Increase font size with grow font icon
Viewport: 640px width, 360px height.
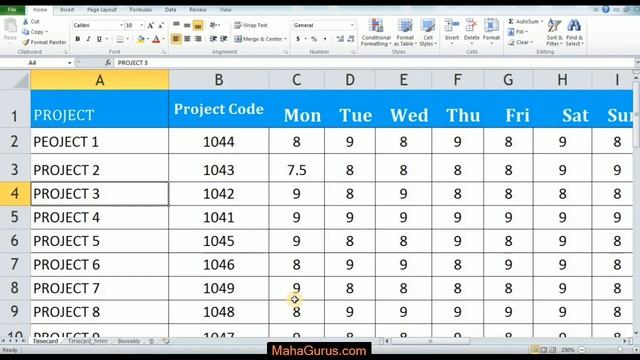point(151,25)
